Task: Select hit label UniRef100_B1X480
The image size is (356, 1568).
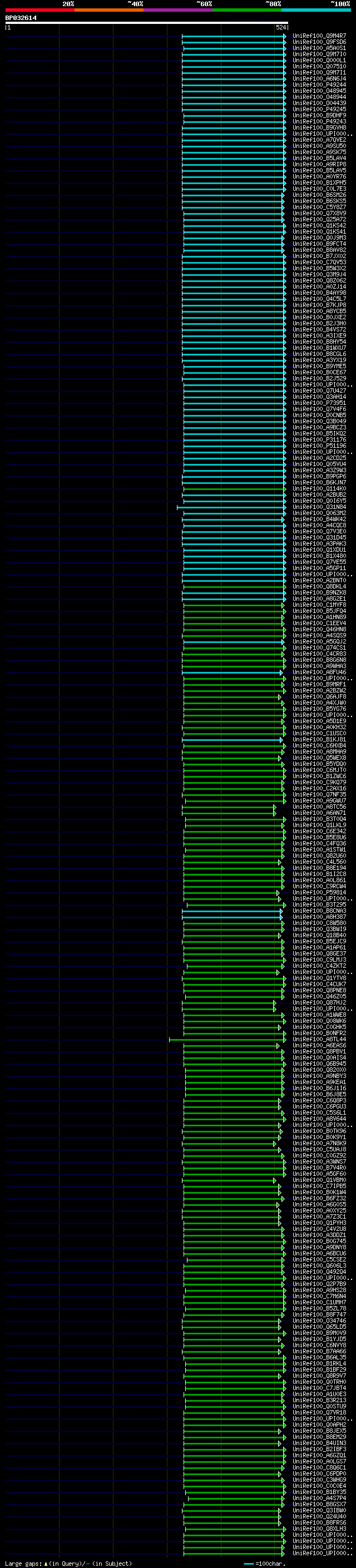Action: pyautogui.click(x=319, y=556)
